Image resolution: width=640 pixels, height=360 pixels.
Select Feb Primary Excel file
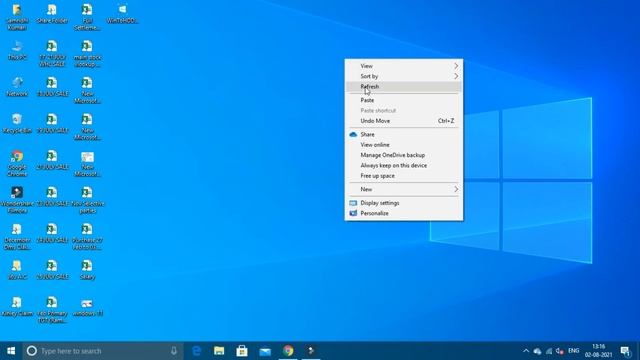pos(52,309)
